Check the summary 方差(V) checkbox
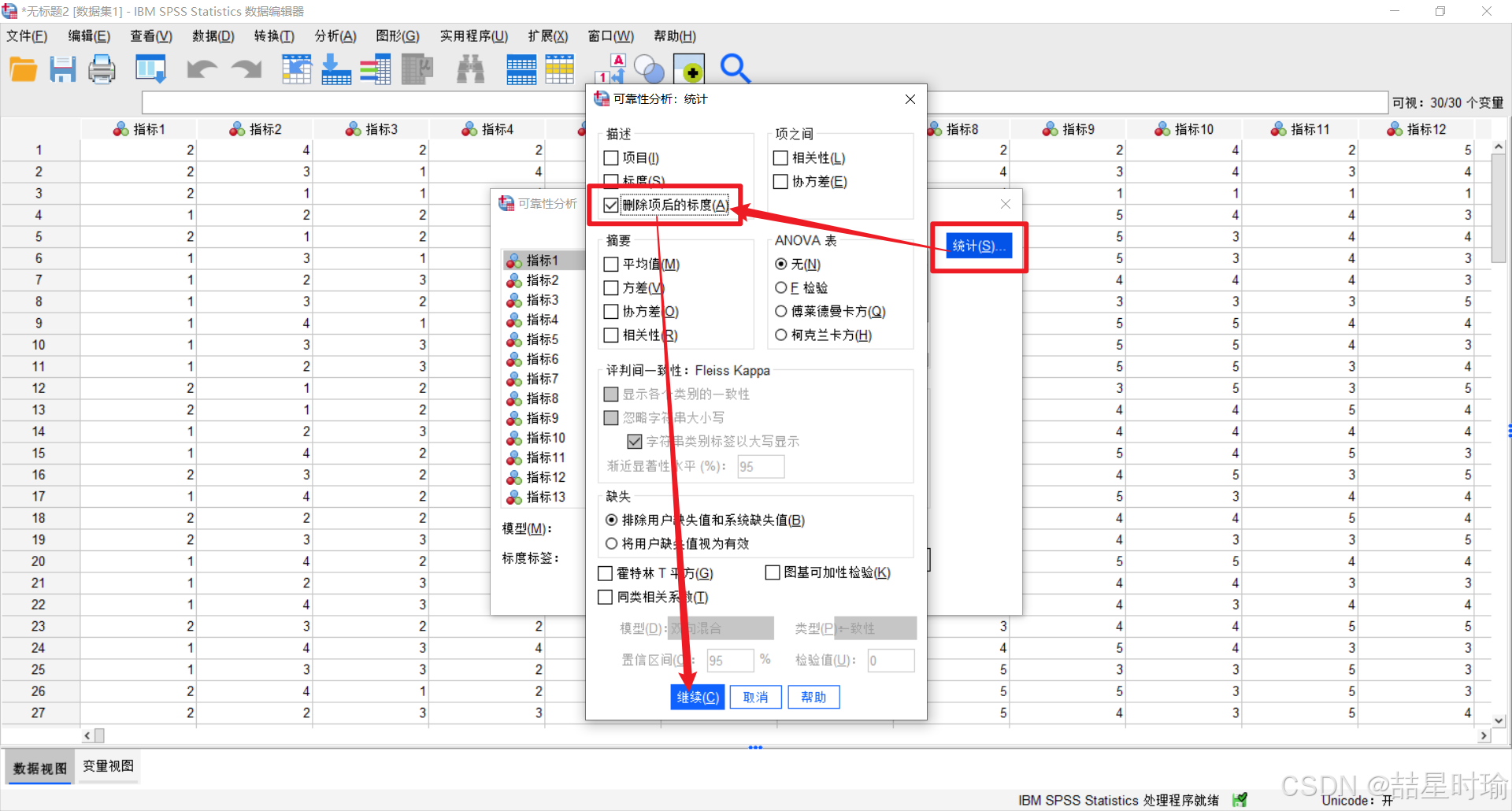Viewport: 1512px width, 811px height. tap(611, 288)
